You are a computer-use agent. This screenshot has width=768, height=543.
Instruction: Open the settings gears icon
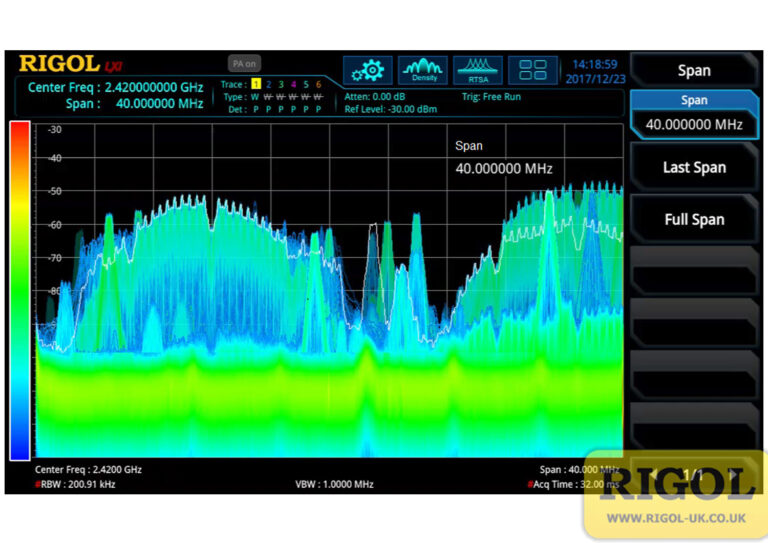tap(367, 71)
